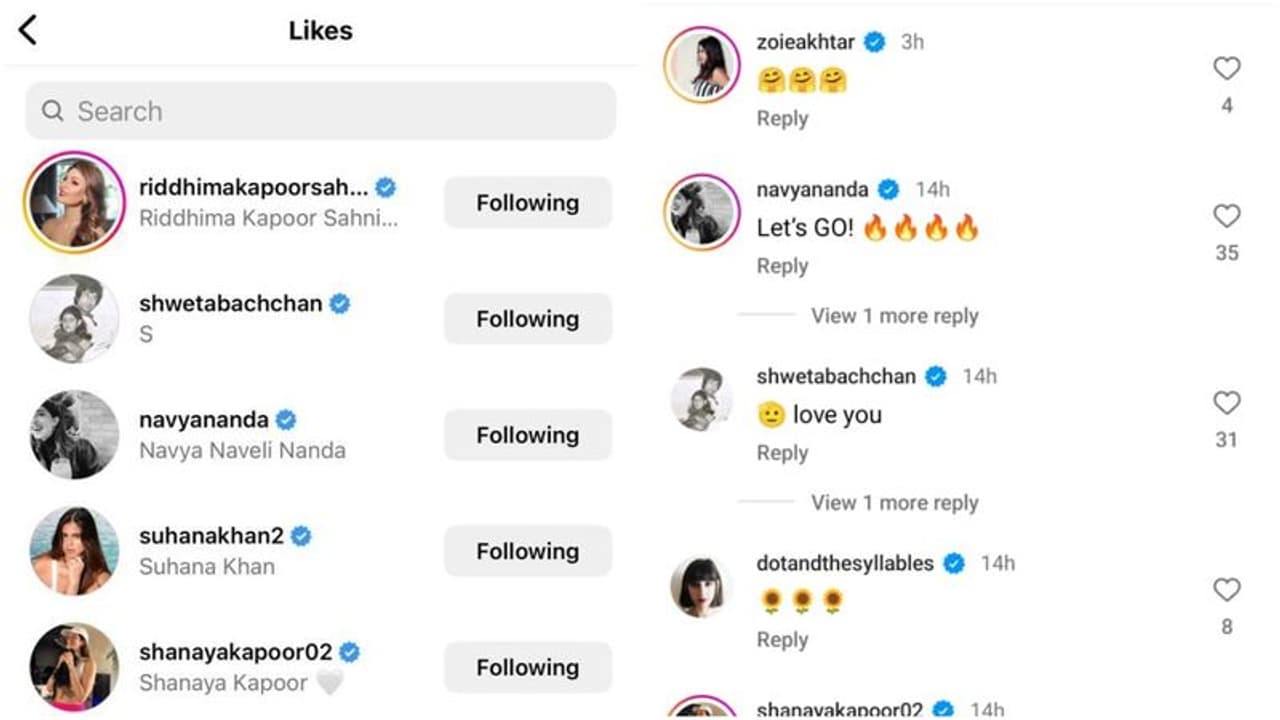The width and height of the screenshot is (1280, 720).
Task: Reply to zoieakhtar's comment
Action: pyautogui.click(x=782, y=118)
